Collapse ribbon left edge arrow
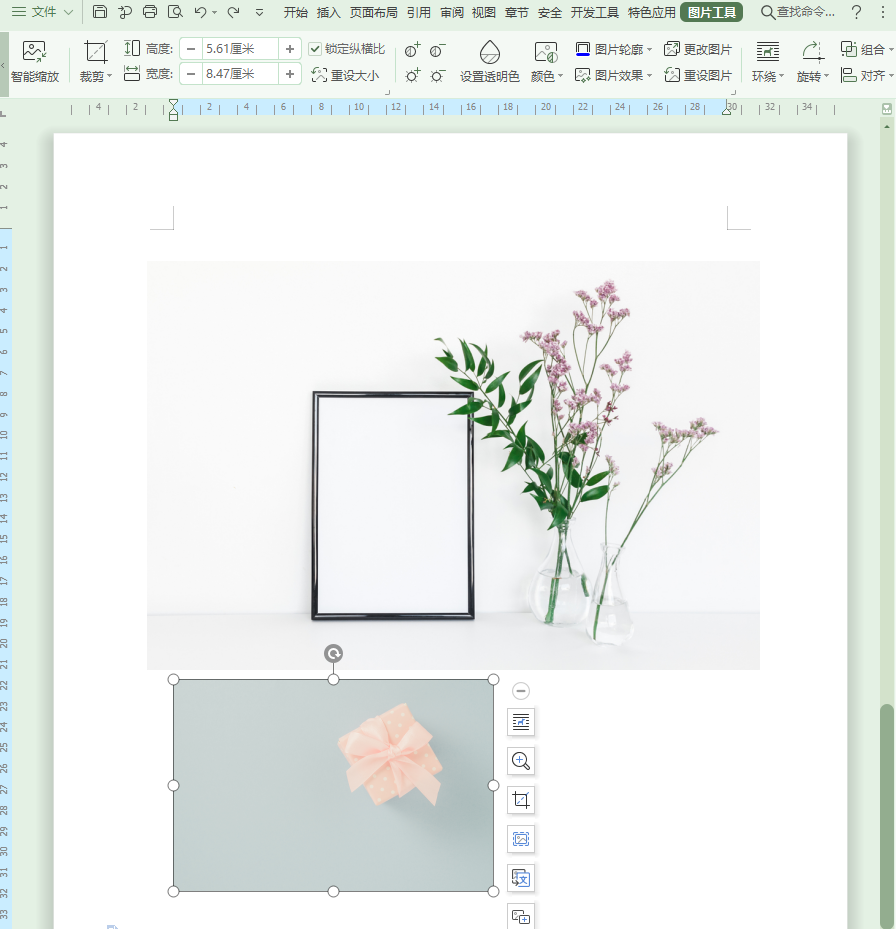 tap(4, 64)
